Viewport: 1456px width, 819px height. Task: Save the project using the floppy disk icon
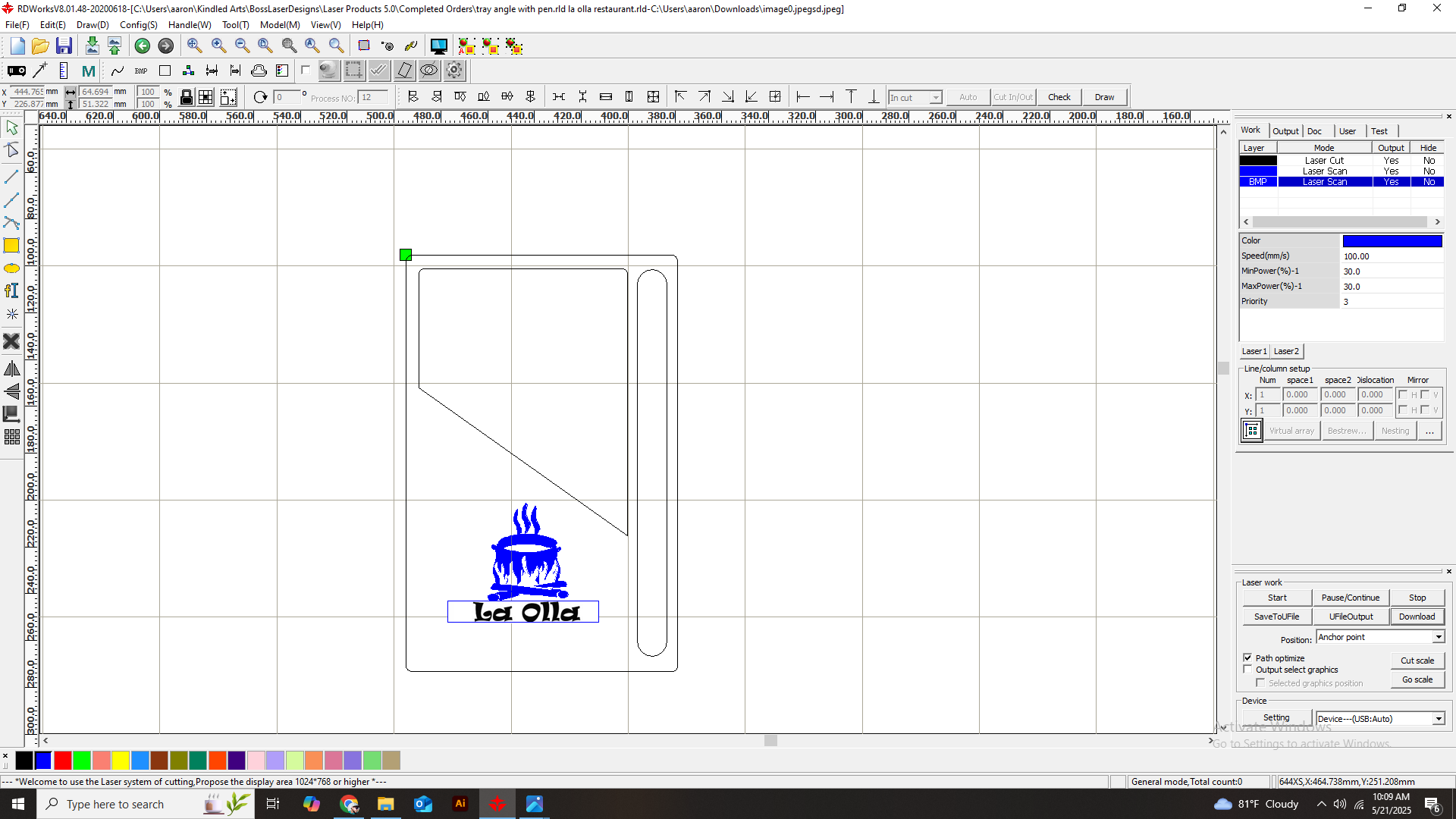pyautogui.click(x=64, y=46)
